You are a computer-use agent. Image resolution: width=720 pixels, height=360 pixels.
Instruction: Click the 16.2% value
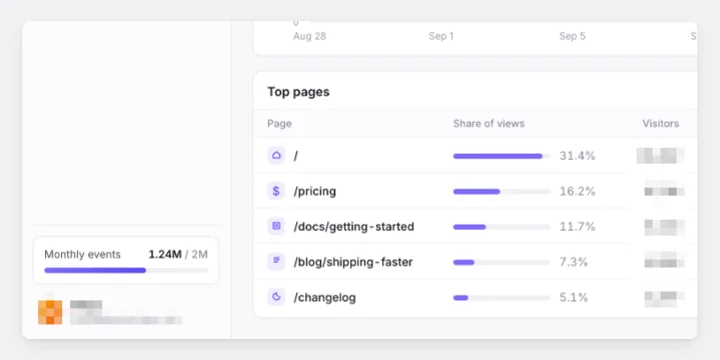click(x=577, y=191)
